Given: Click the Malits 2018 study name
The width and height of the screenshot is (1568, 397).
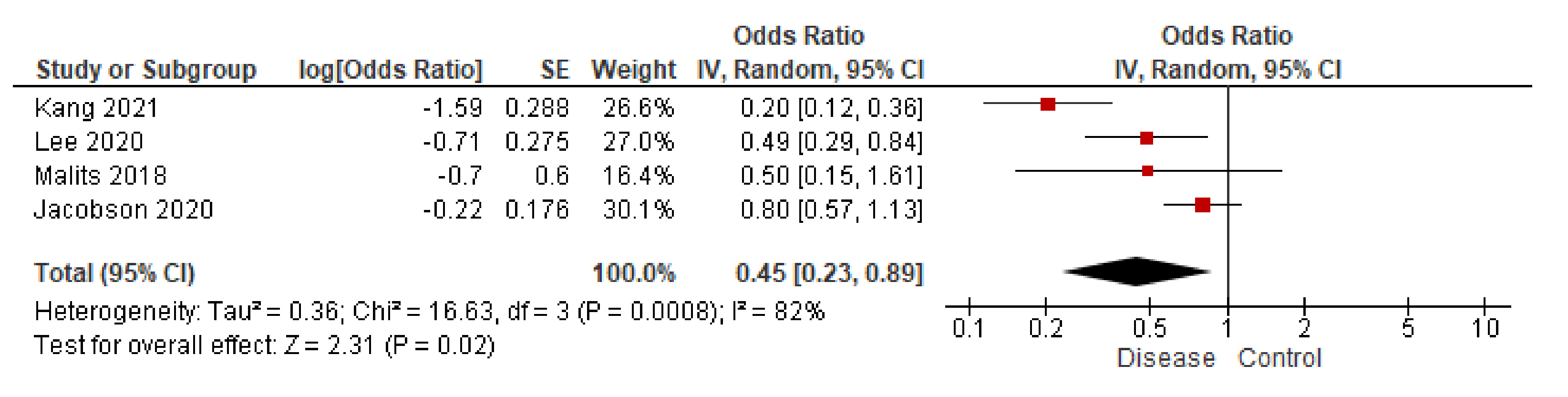Looking at the screenshot, I should pos(101,176).
